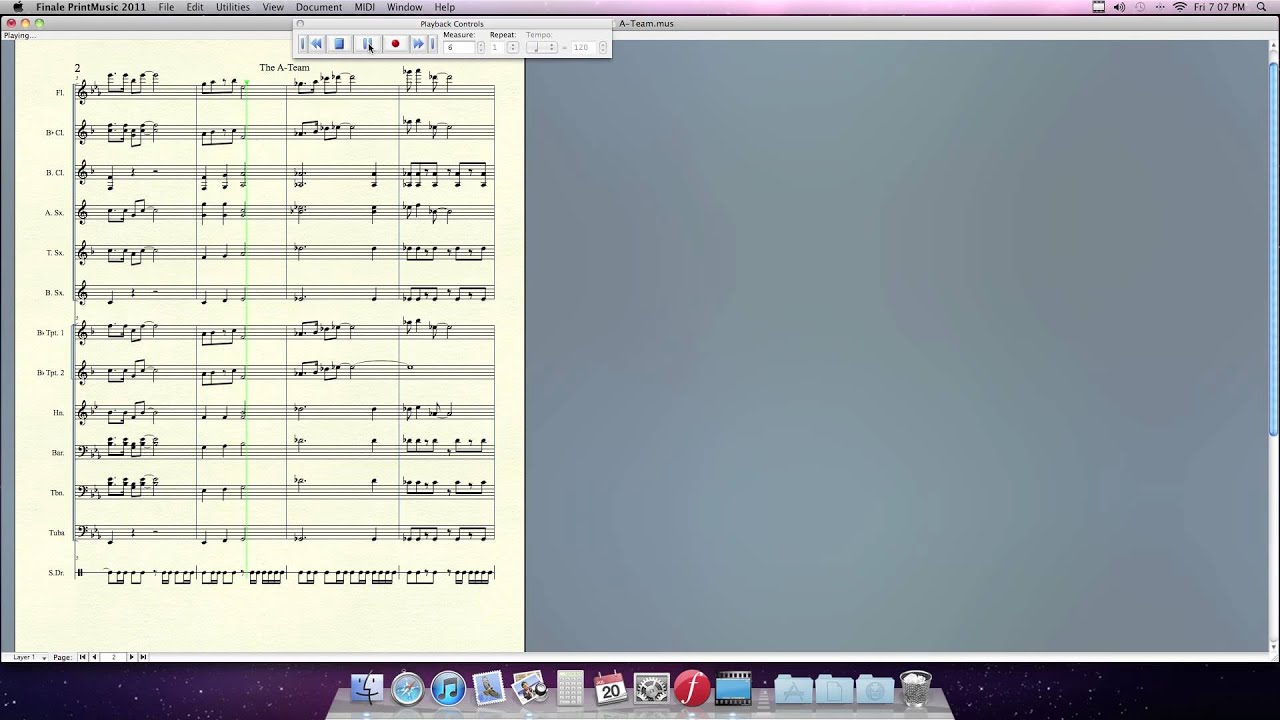Image resolution: width=1280 pixels, height=720 pixels.
Task: Open the filmstrip screen recorder Dock icon
Action: [x=733, y=688]
